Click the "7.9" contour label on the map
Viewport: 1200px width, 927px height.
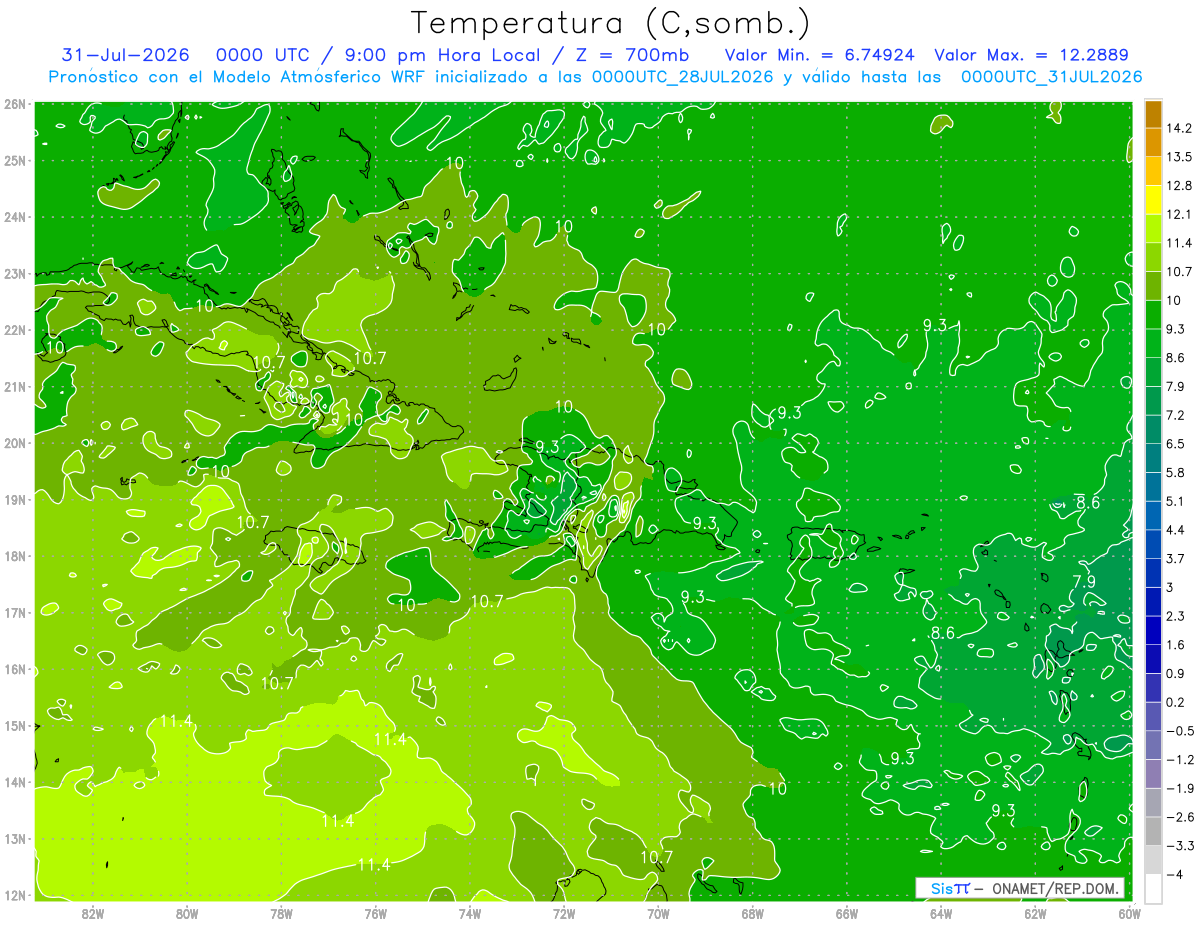coord(1084,581)
